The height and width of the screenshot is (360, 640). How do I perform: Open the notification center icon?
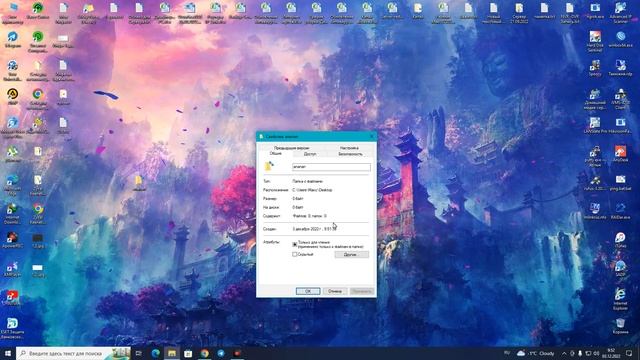click(x=629, y=353)
